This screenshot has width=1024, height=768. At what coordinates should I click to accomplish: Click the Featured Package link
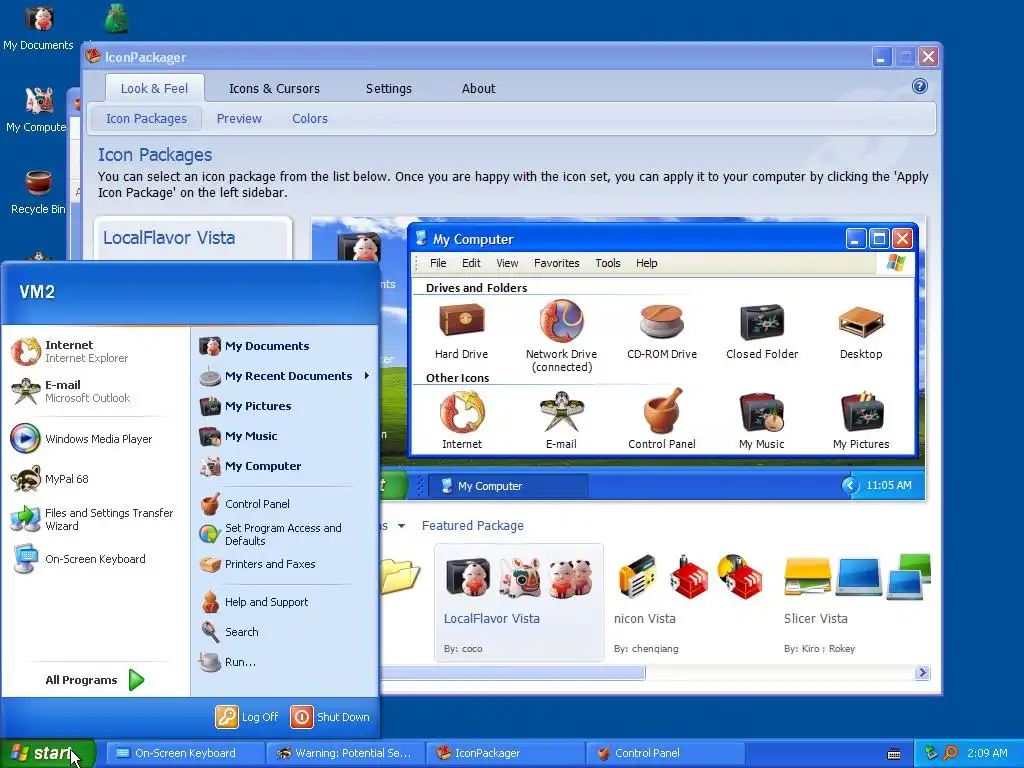tap(472, 526)
